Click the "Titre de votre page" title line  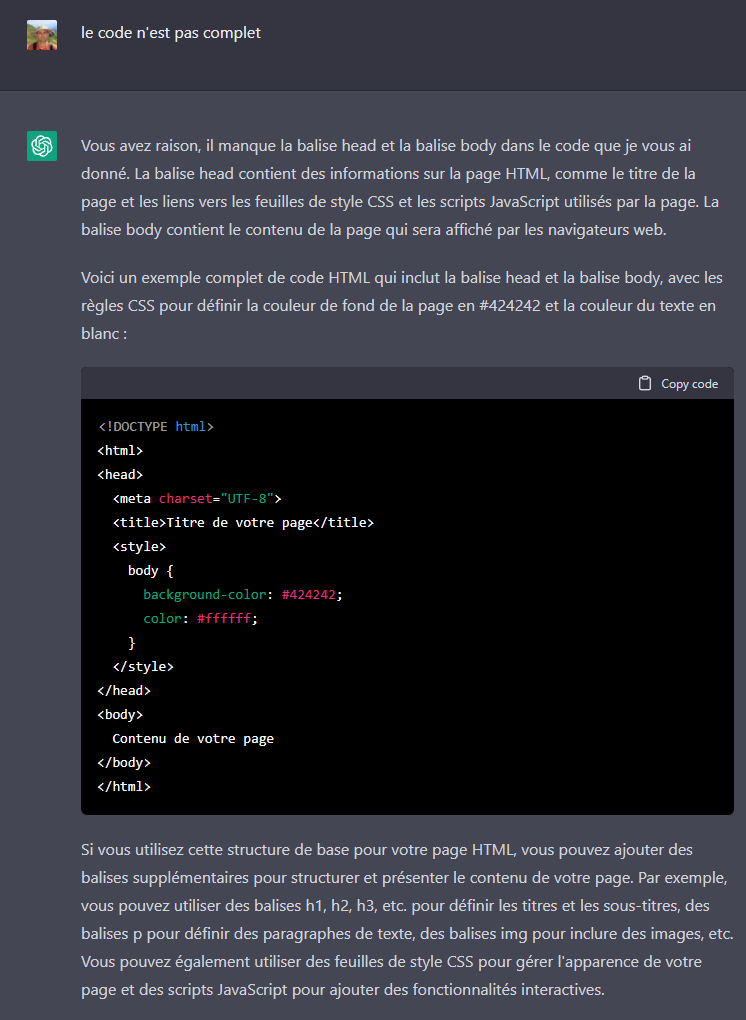tap(243, 523)
